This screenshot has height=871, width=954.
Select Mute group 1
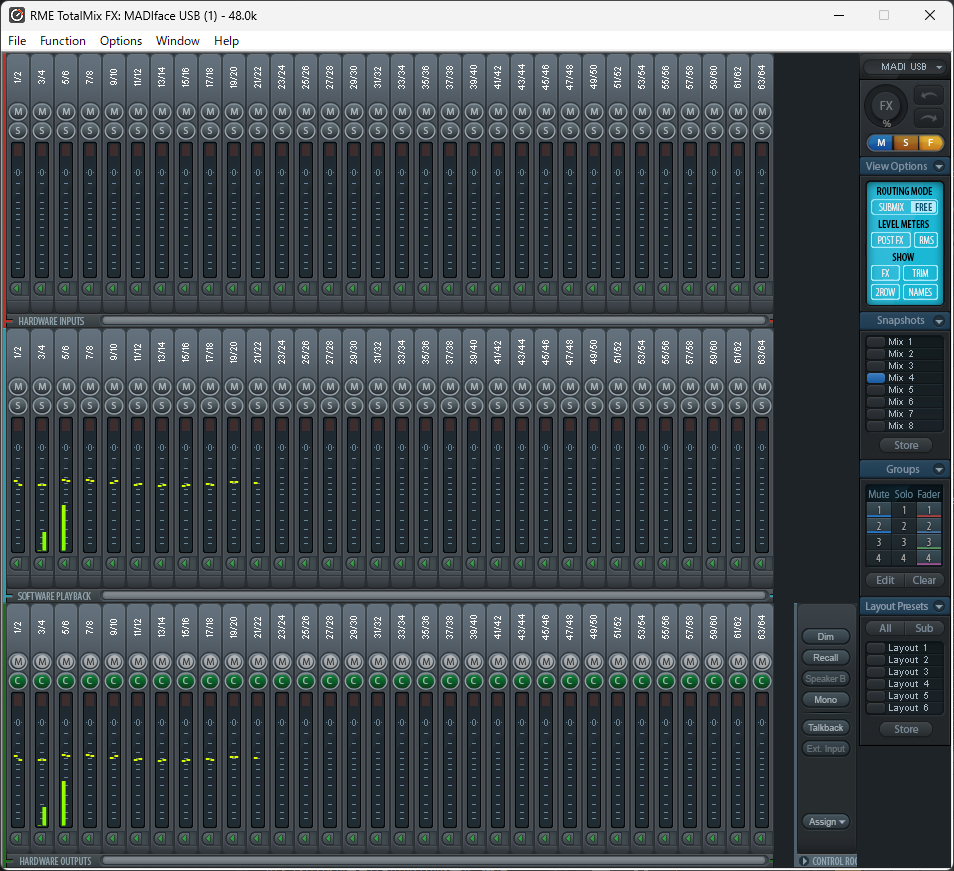pyautogui.click(x=879, y=510)
